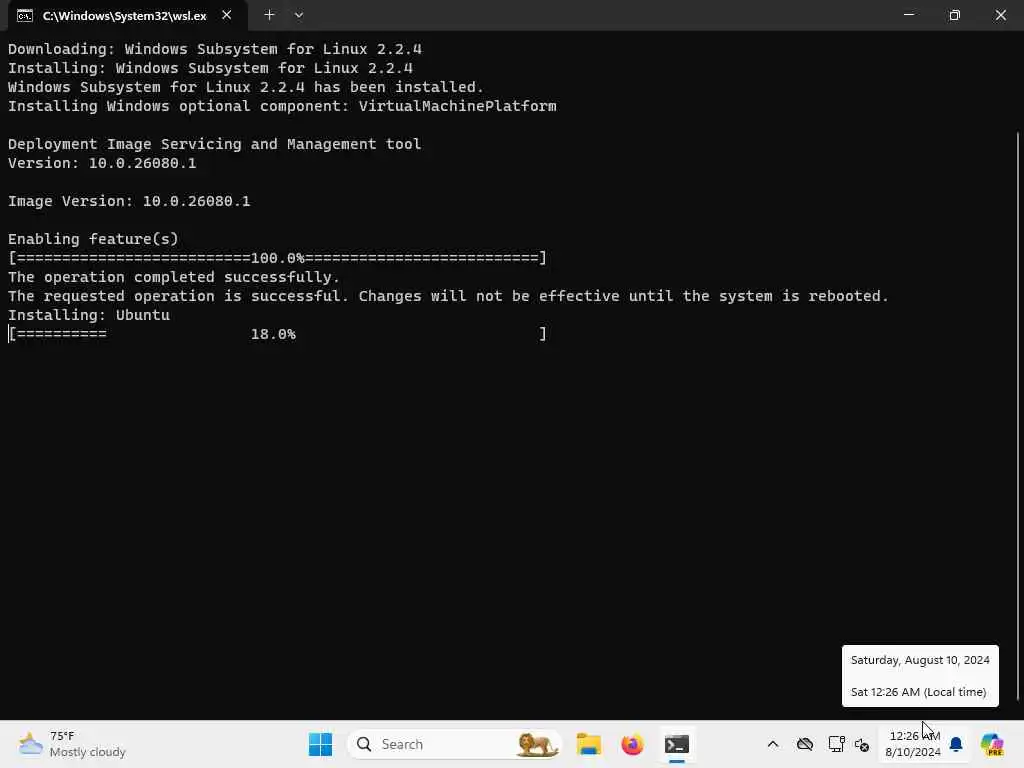Click 'Linux 2.2.4 has been installed.' line
1024x768 pixels.
(246, 87)
